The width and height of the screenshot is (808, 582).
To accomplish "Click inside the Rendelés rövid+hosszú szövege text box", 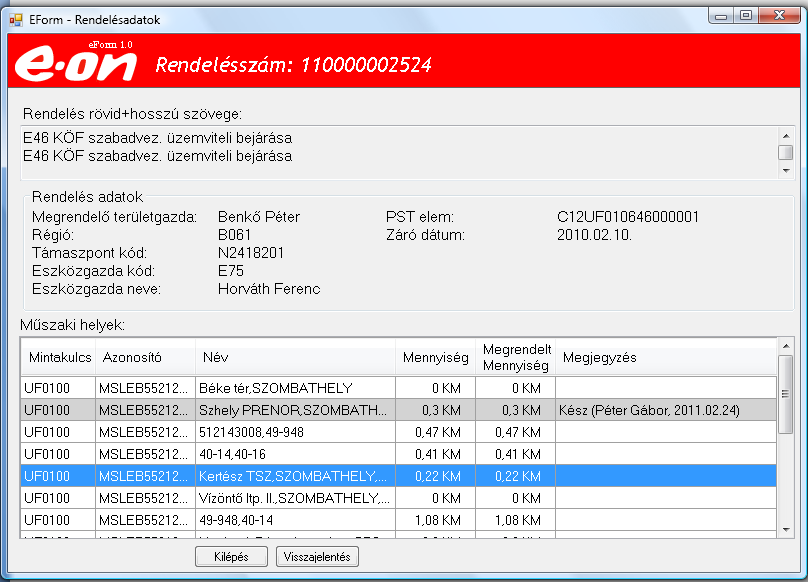I will pyautogui.click(x=399, y=153).
